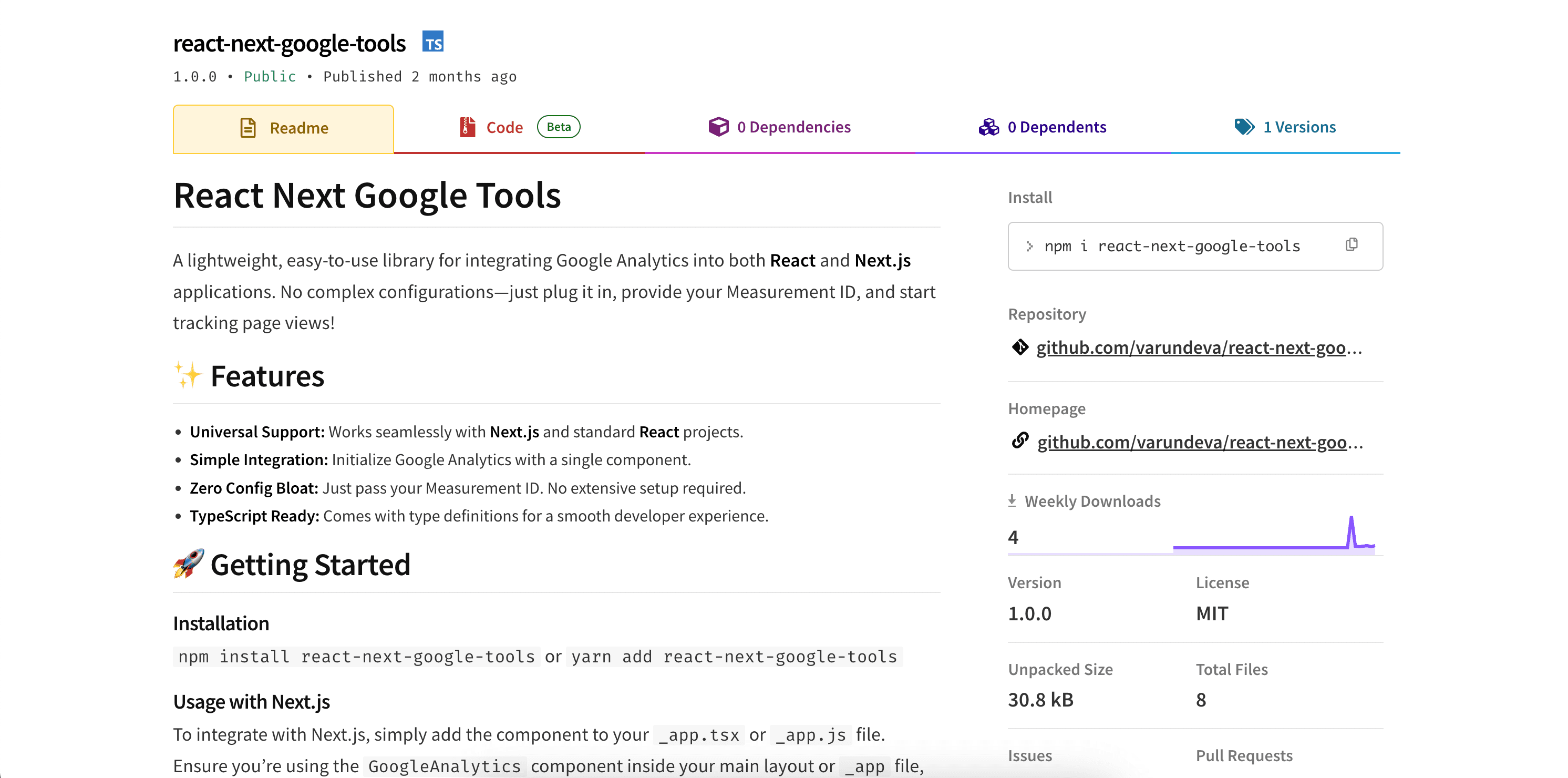Click the Readme document icon
Image resolution: width=1568 pixels, height=778 pixels.
pyautogui.click(x=249, y=128)
